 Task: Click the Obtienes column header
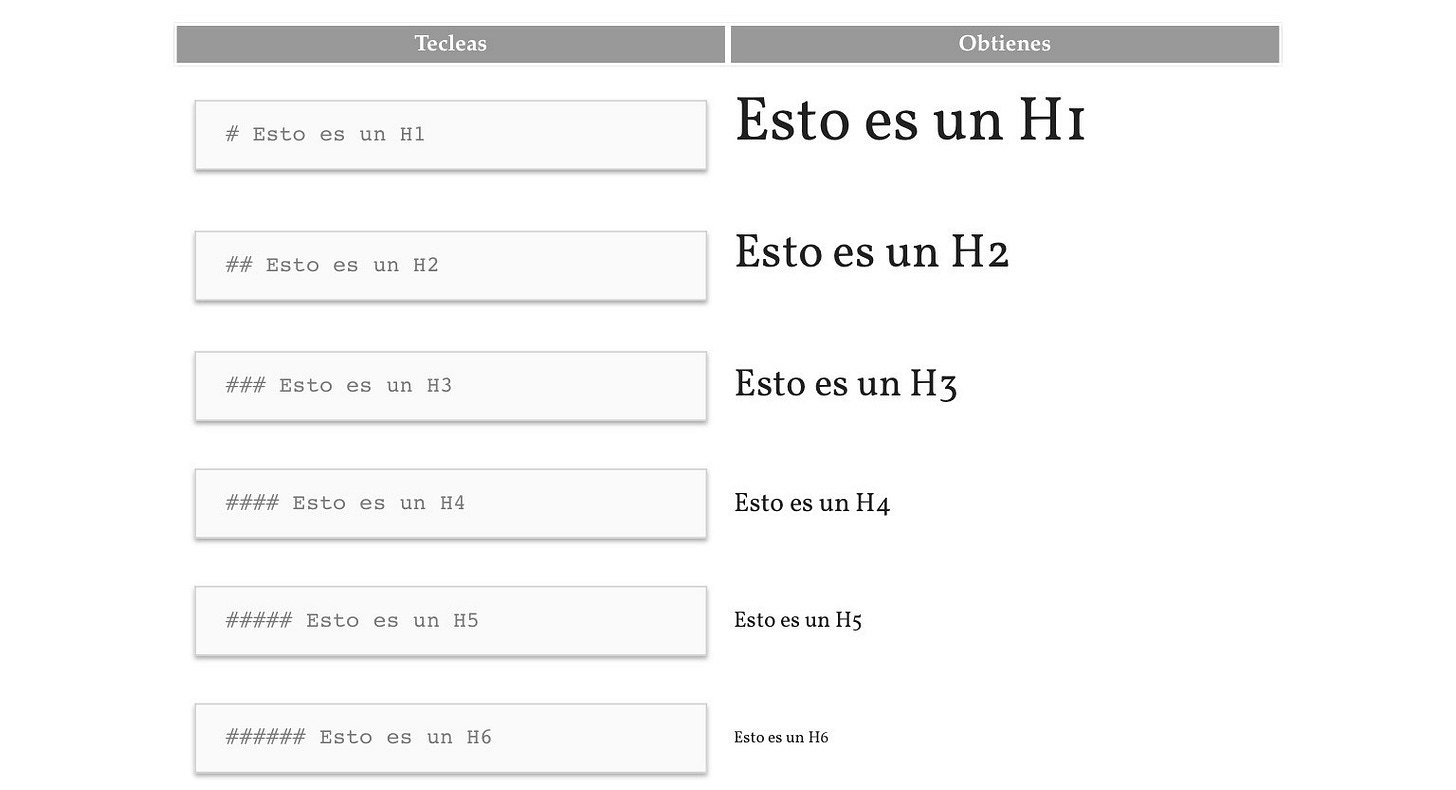tap(1005, 44)
